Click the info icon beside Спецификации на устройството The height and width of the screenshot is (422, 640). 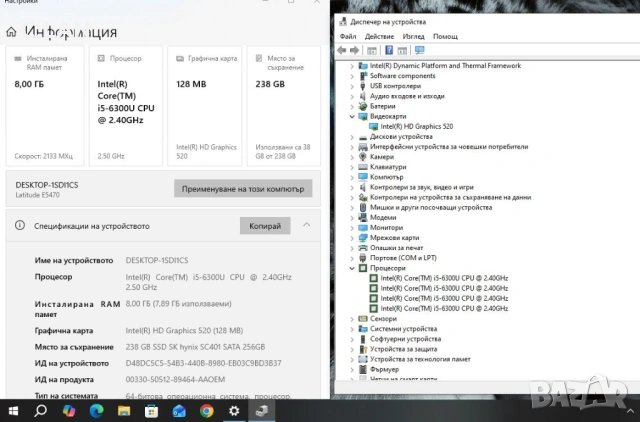[20, 225]
